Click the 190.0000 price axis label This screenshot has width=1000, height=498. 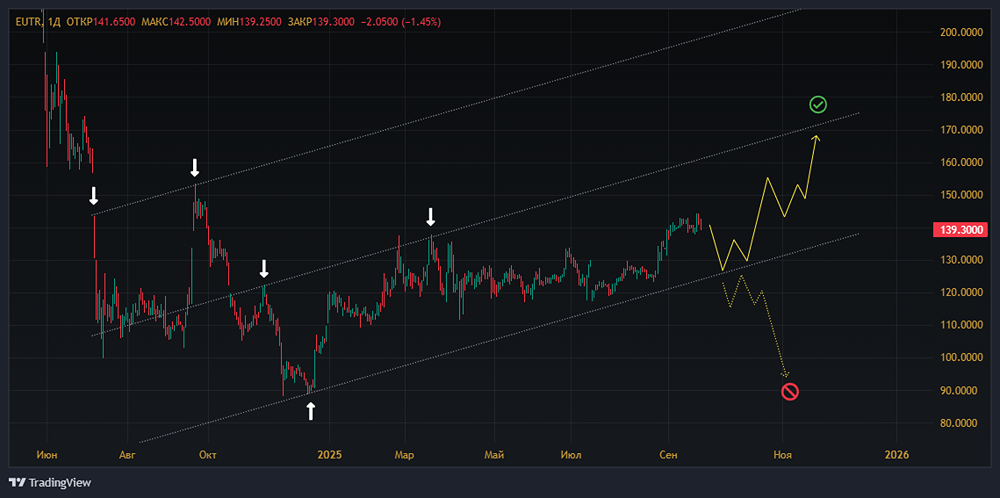[960, 64]
